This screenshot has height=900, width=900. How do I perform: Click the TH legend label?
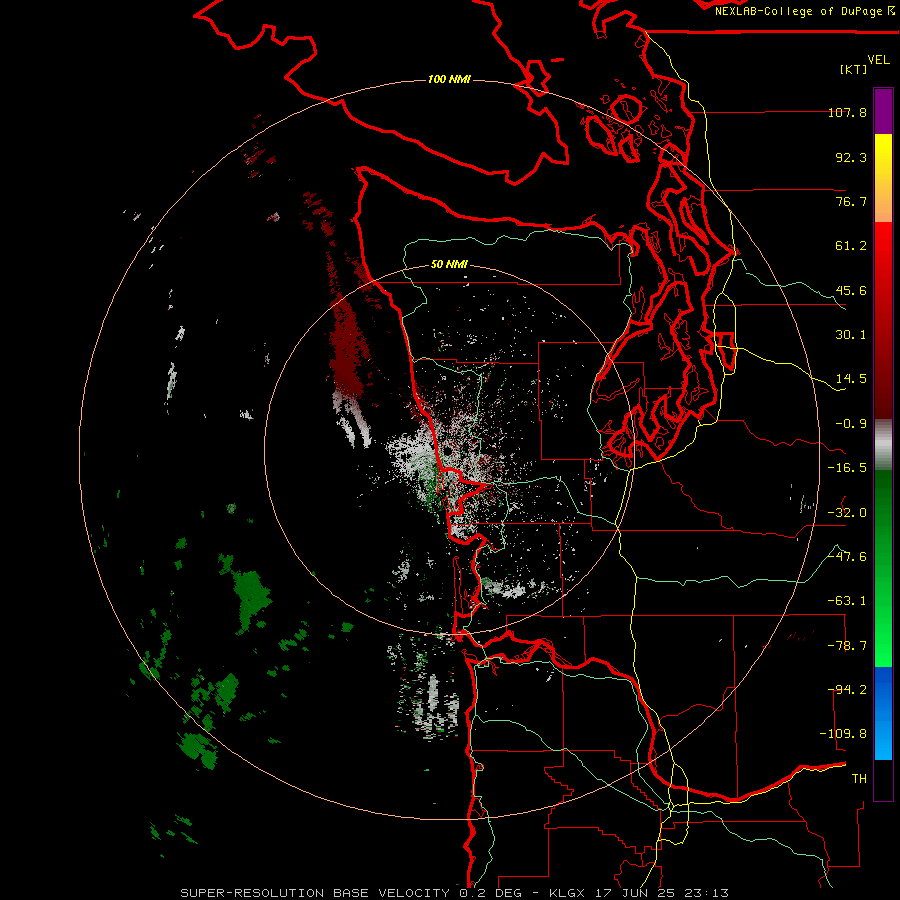(x=859, y=779)
